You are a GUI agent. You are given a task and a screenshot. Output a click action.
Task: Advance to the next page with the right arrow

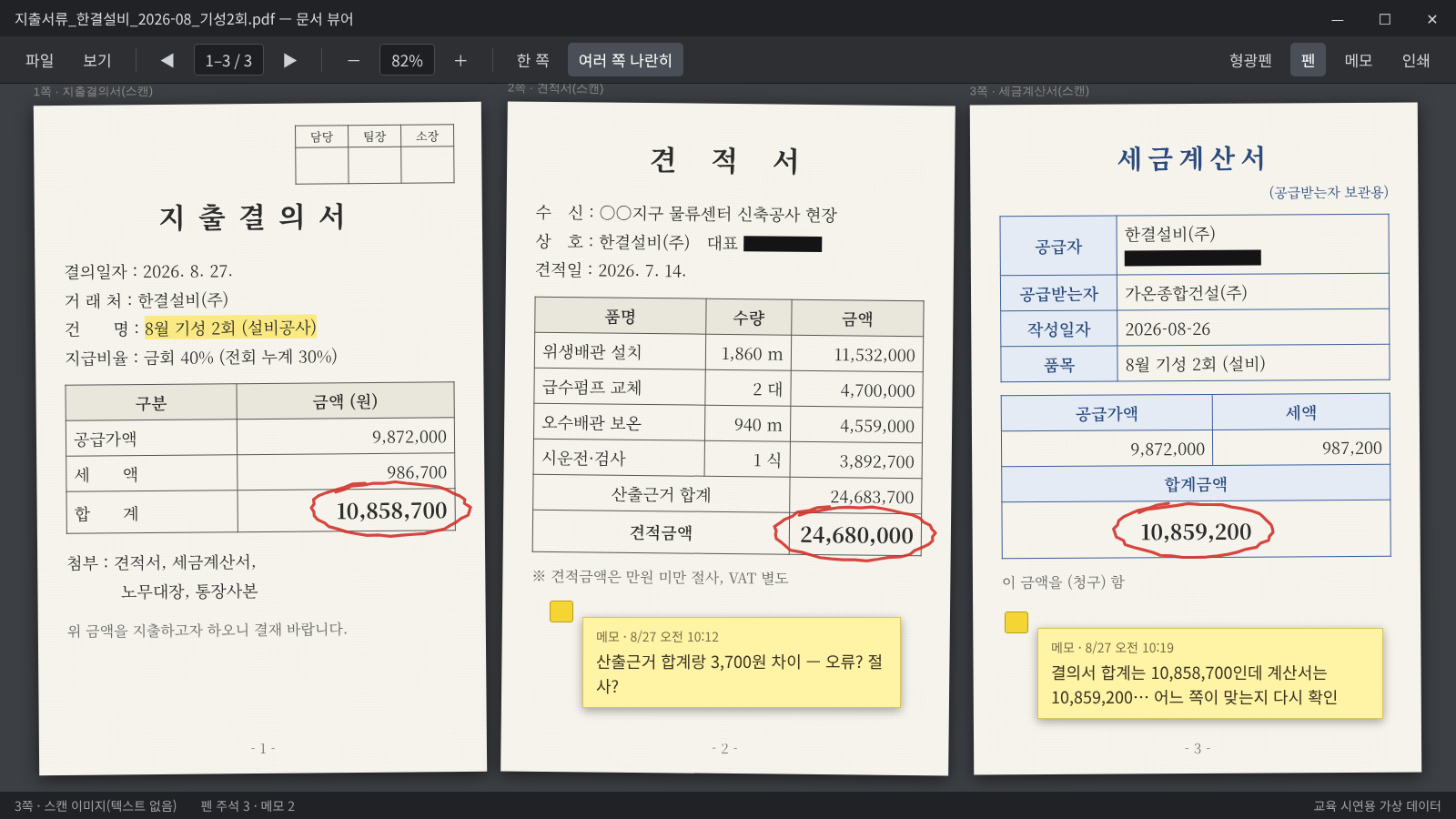(x=290, y=60)
